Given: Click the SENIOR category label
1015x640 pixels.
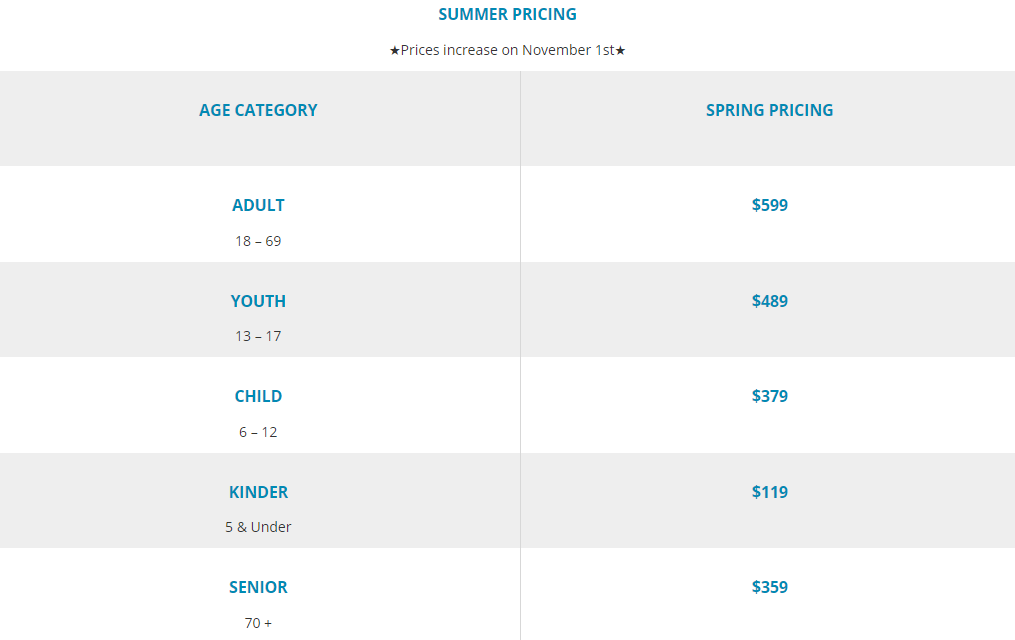Looking at the screenshot, I should point(258,588).
